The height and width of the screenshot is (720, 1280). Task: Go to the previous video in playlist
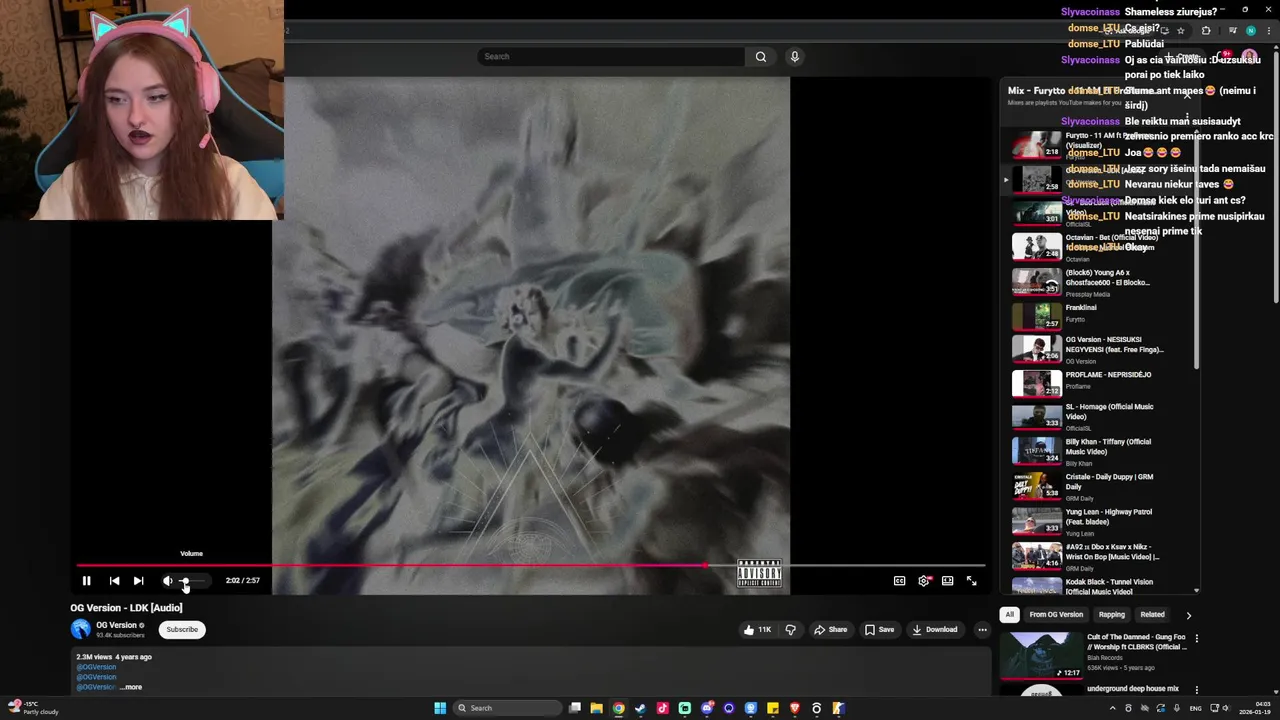[114, 581]
